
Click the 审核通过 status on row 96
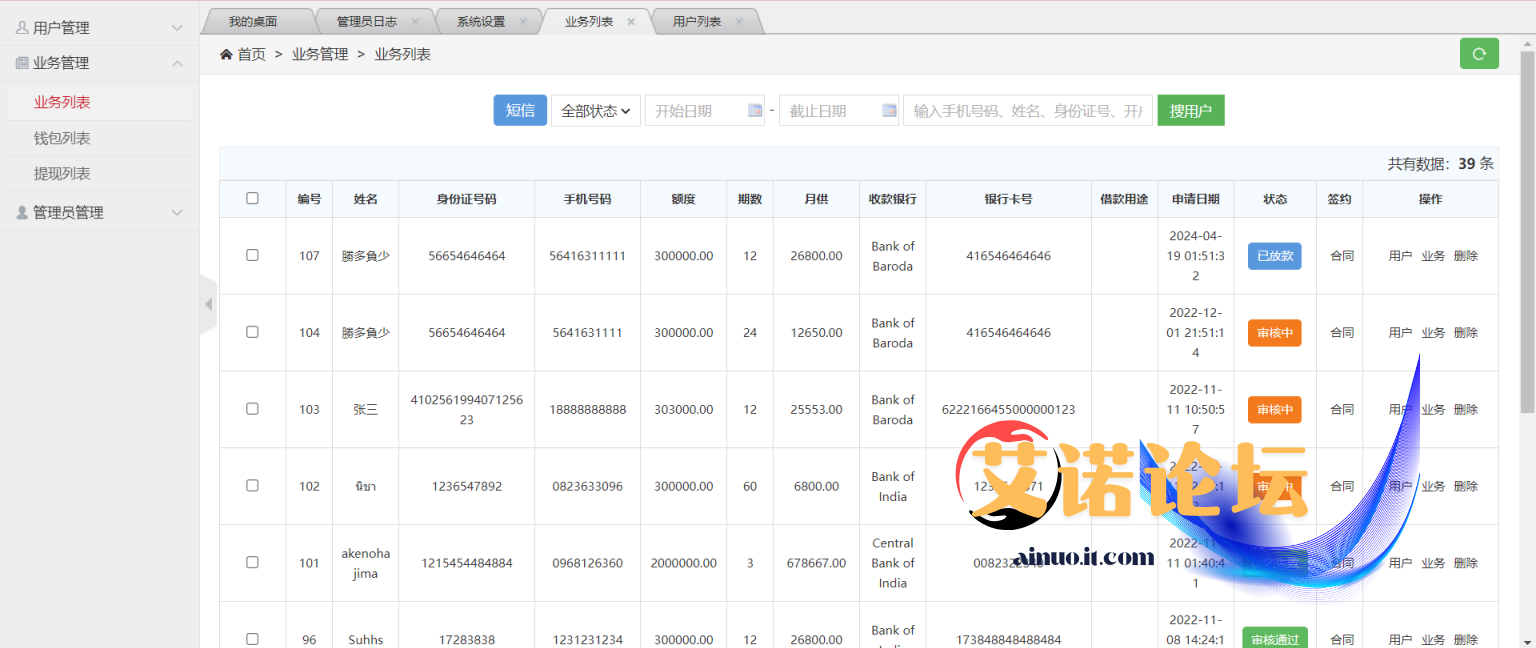click(x=1275, y=638)
